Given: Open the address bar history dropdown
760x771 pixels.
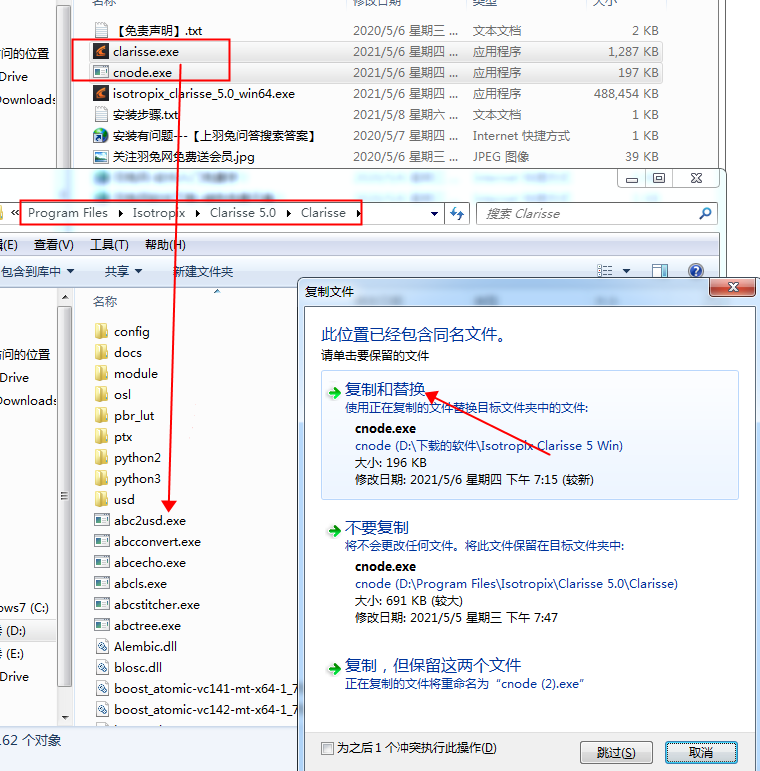Looking at the screenshot, I should click(x=435, y=213).
